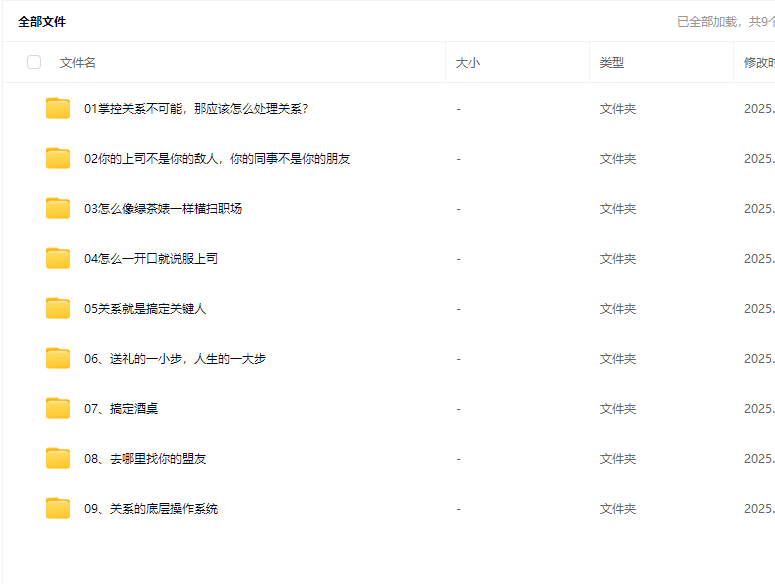Click folder icon next to 03怎么像绿茶婊一样横扫职场
Screen dimensions: 775x584
pyautogui.click(x=58, y=208)
